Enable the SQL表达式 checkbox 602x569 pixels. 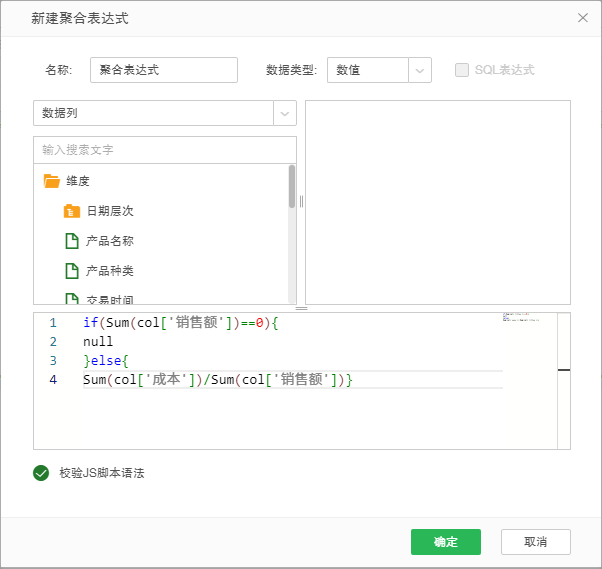coord(462,70)
